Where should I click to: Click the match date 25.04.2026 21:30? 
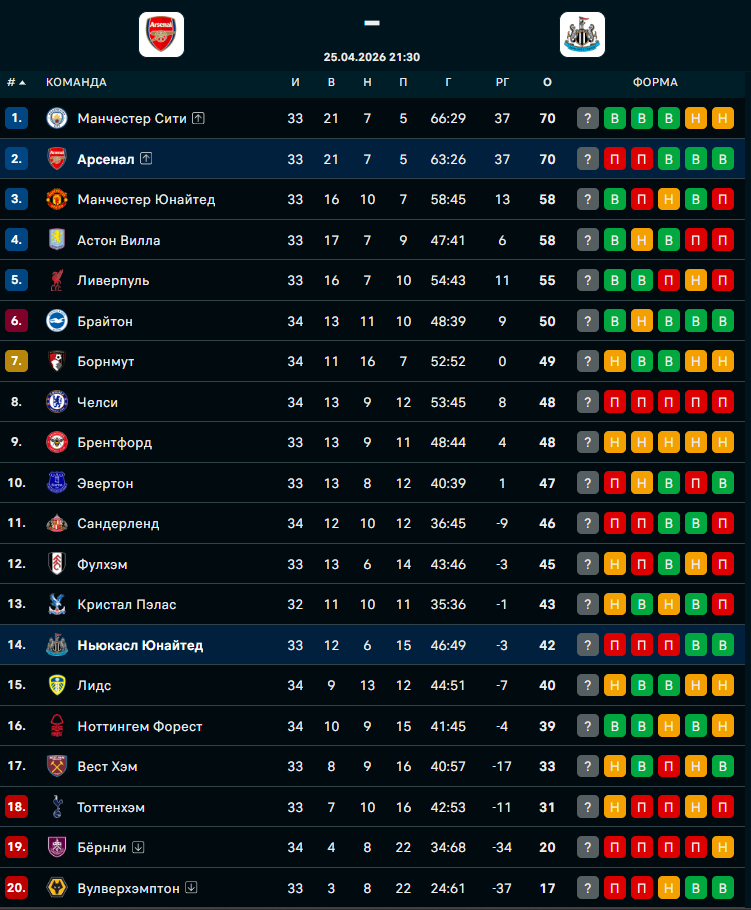click(x=372, y=57)
